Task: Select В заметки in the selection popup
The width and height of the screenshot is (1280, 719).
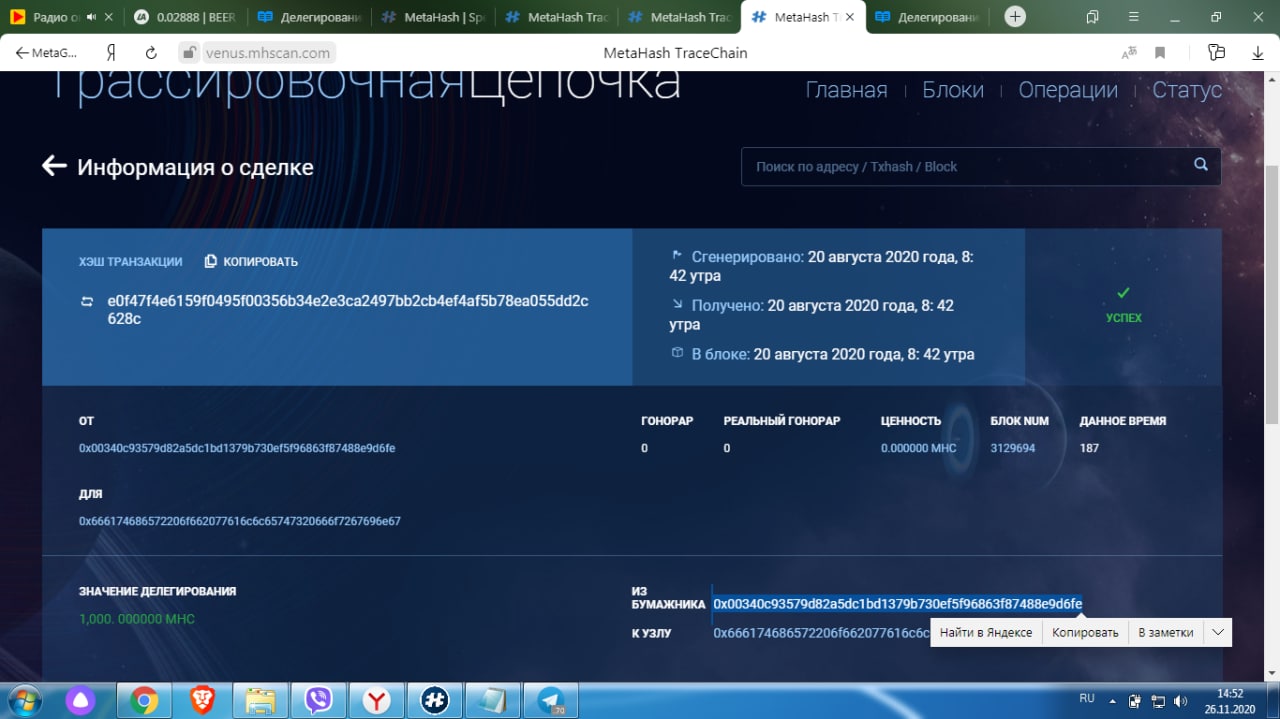Action: tap(1166, 632)
